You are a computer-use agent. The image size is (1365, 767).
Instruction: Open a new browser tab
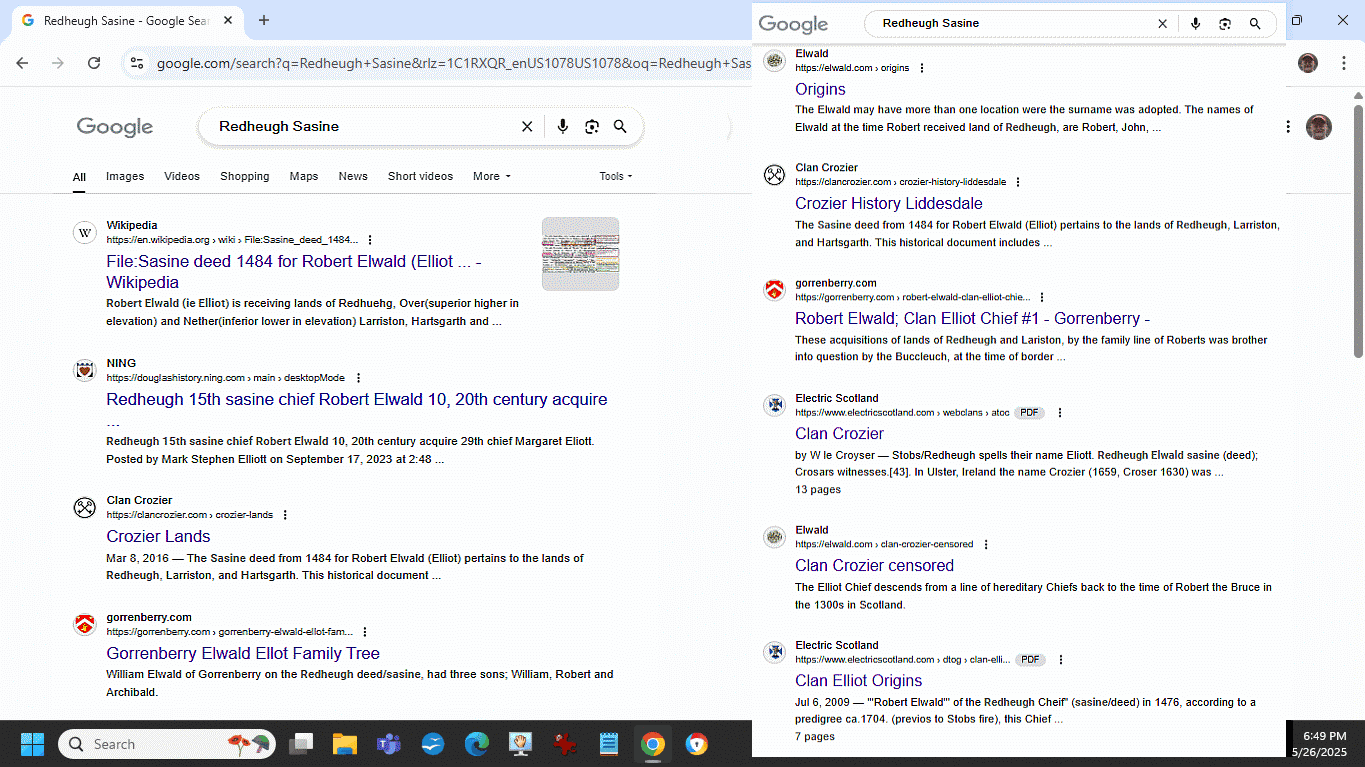264,20
